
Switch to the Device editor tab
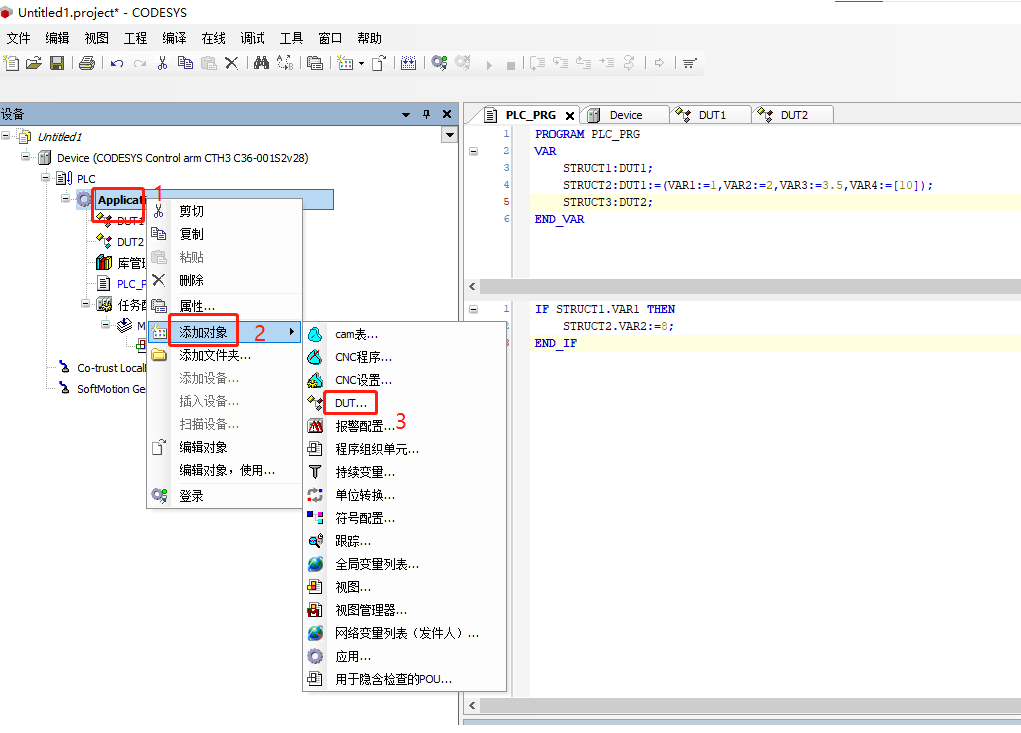625,115
